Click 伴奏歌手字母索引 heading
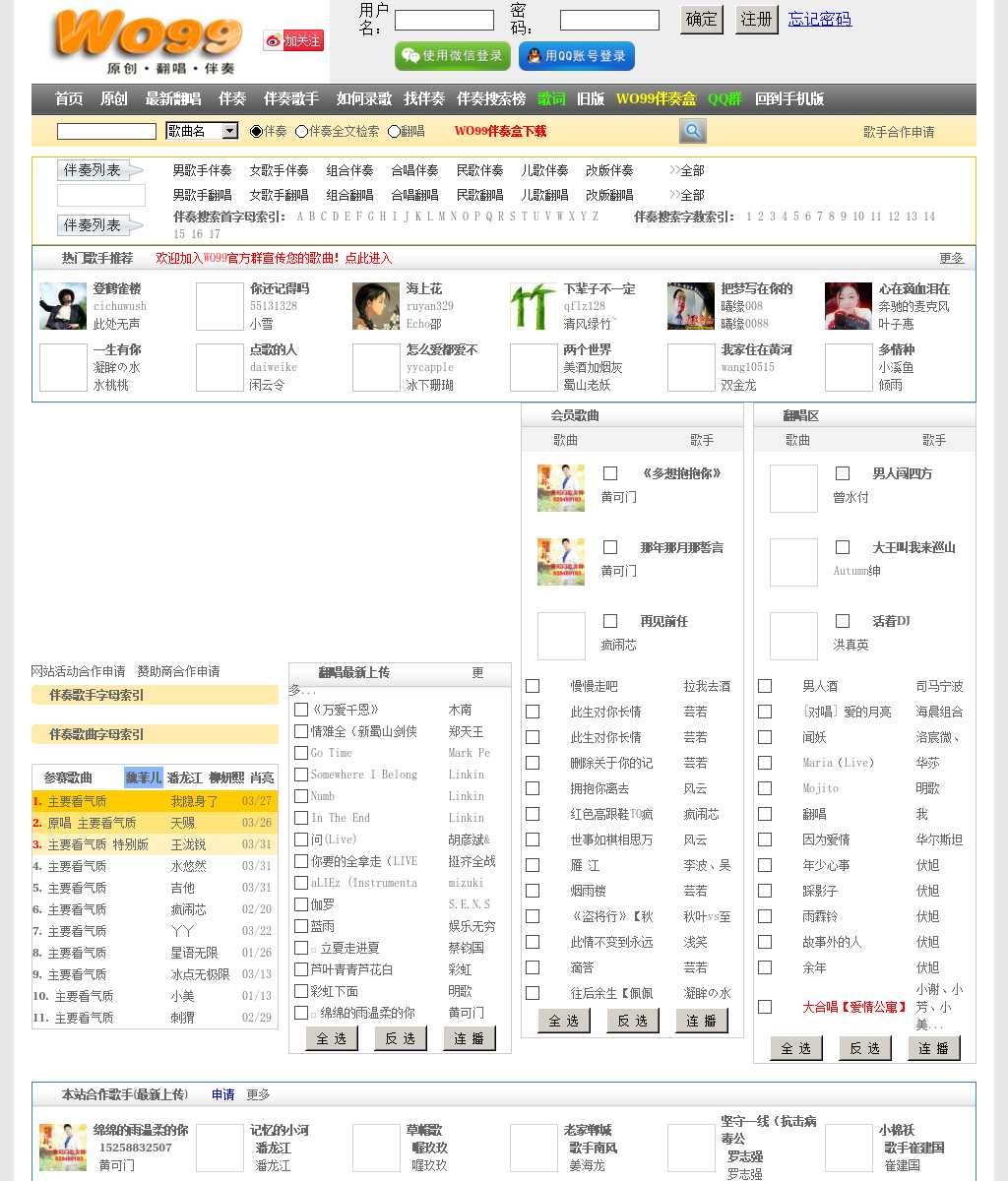Image resolution: width=1008 pixels, height=1181 pixels. click(x=96, y=695)
